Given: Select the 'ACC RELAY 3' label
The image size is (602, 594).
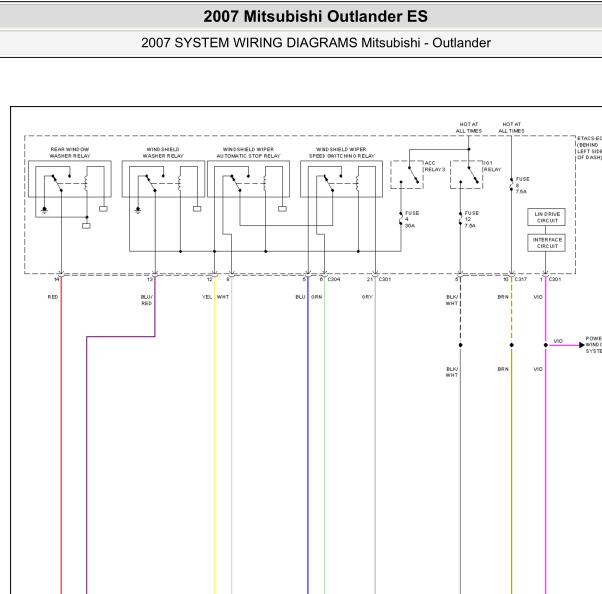Looking at the screenshot, I should coord(435,166).
